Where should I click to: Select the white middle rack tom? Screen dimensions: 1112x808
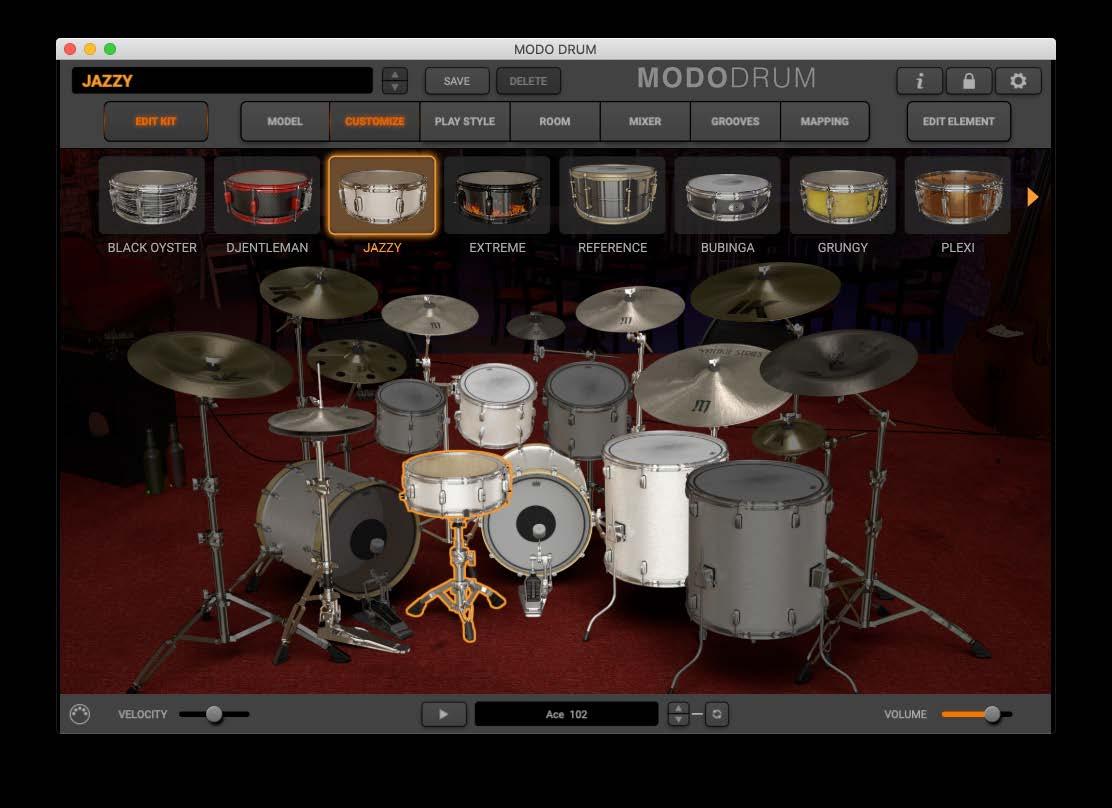pyautogui.click(x=496, y=404)
